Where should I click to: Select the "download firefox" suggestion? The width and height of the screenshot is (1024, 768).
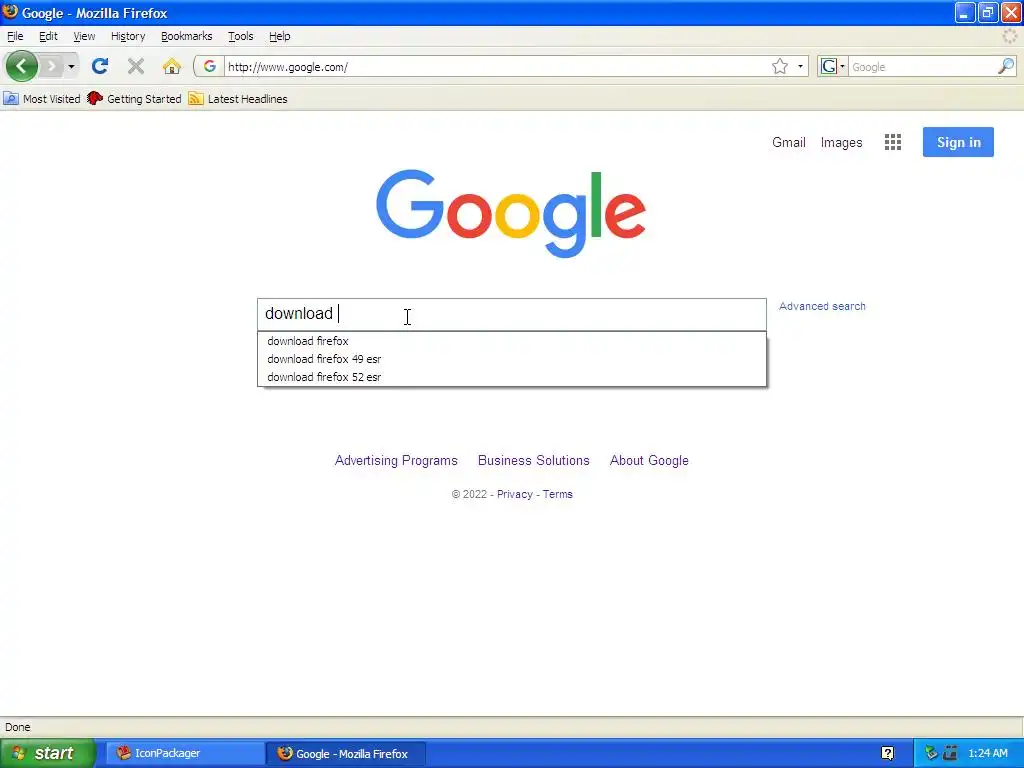[x=511, y=341]
